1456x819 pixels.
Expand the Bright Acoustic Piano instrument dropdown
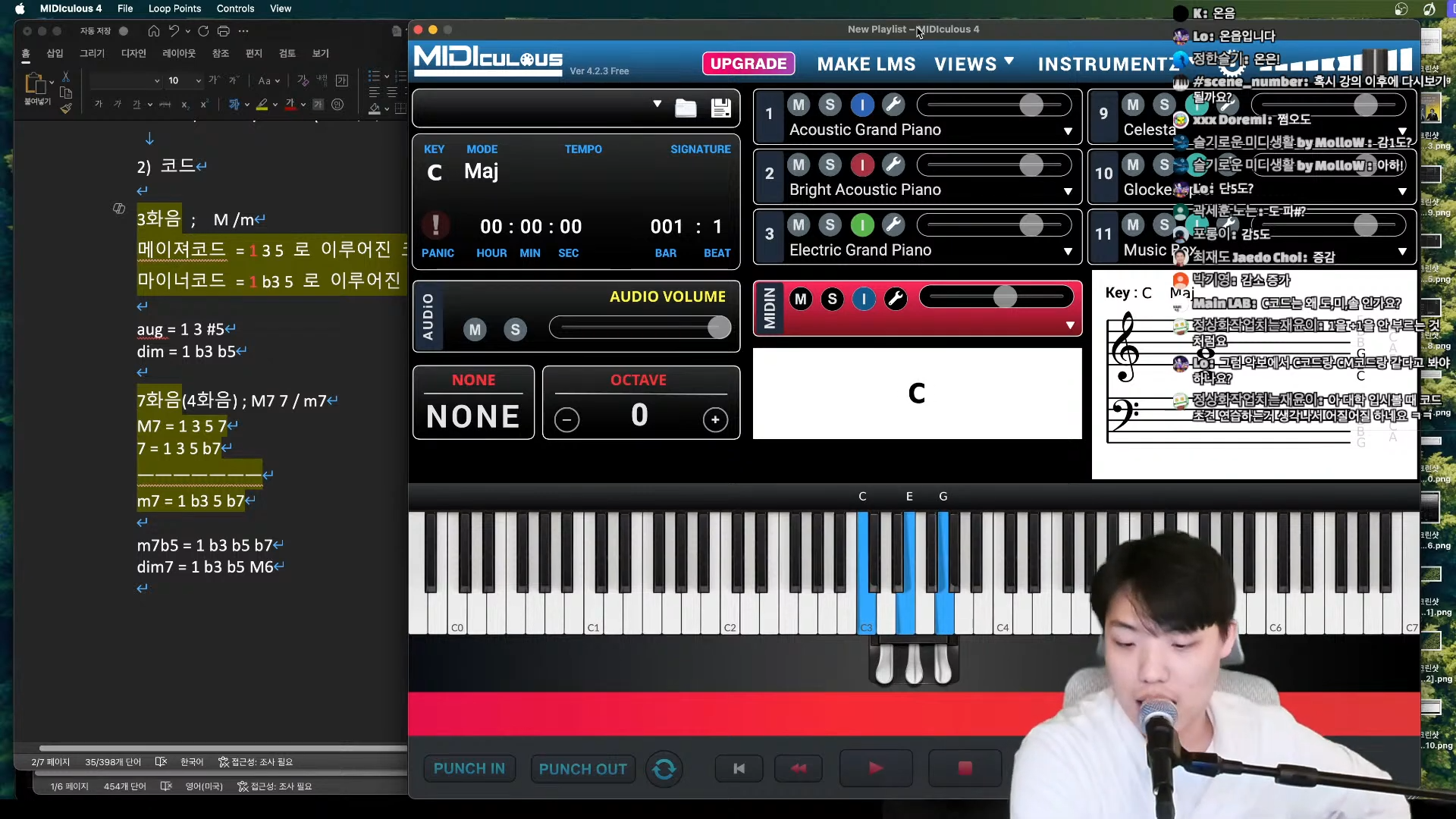point(1068,191)
